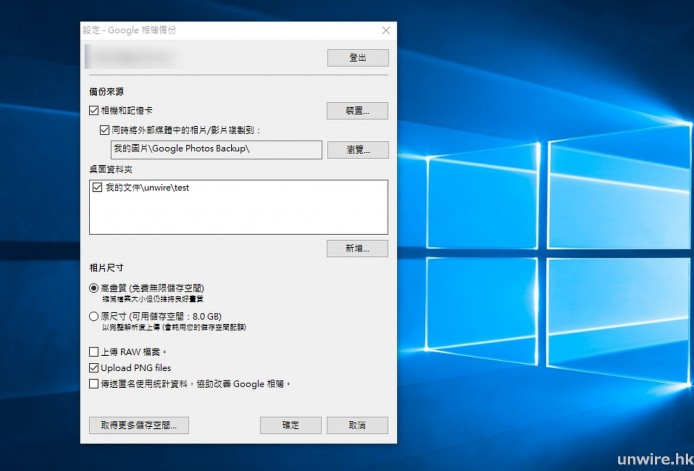Screen dimensions: 694x471
Task: Uncheck the copy from external media checkbox
Action: pyautogui.click(x=105, y=130)
